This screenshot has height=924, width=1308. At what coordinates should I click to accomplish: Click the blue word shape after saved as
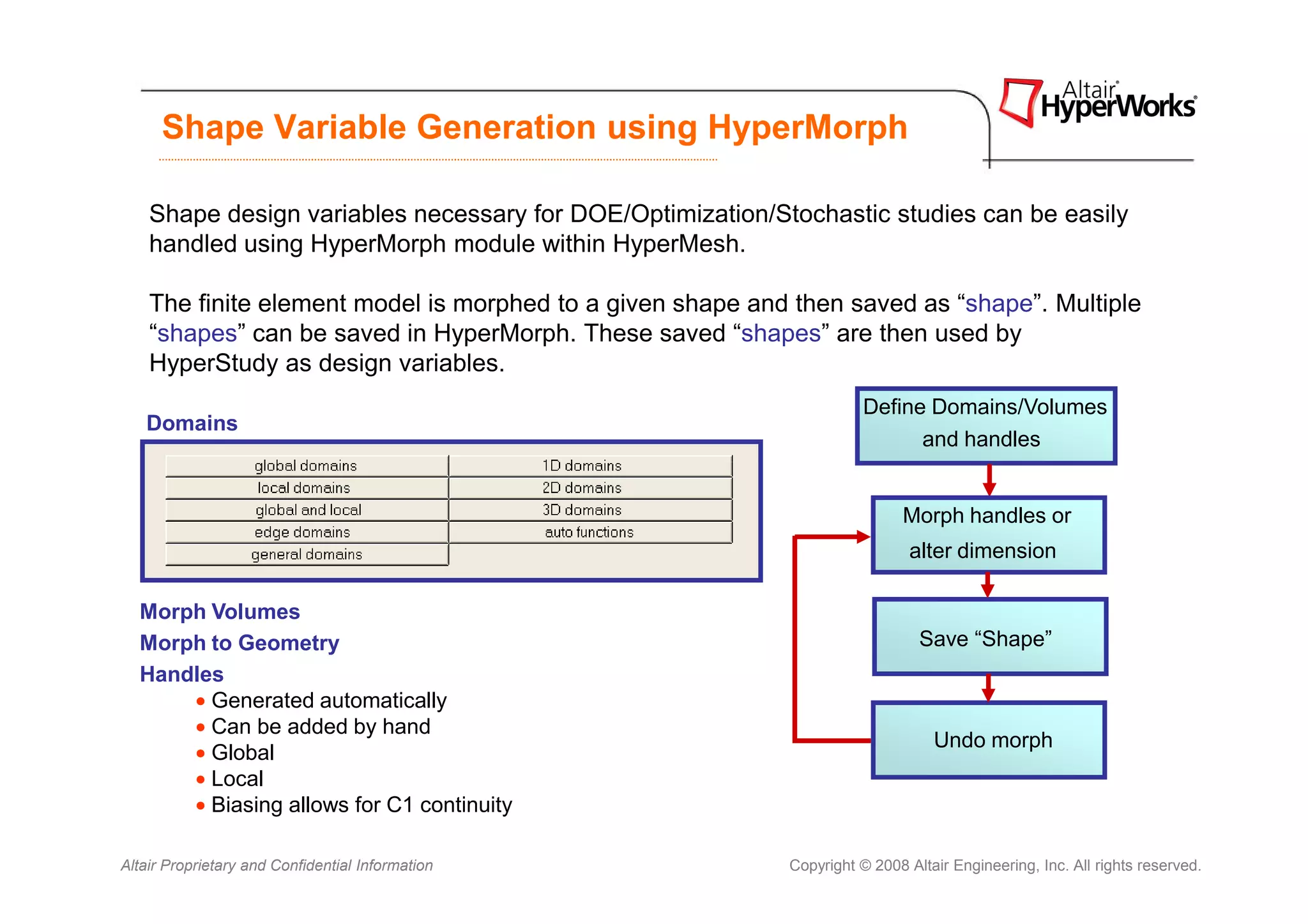[x=998, y=303]
